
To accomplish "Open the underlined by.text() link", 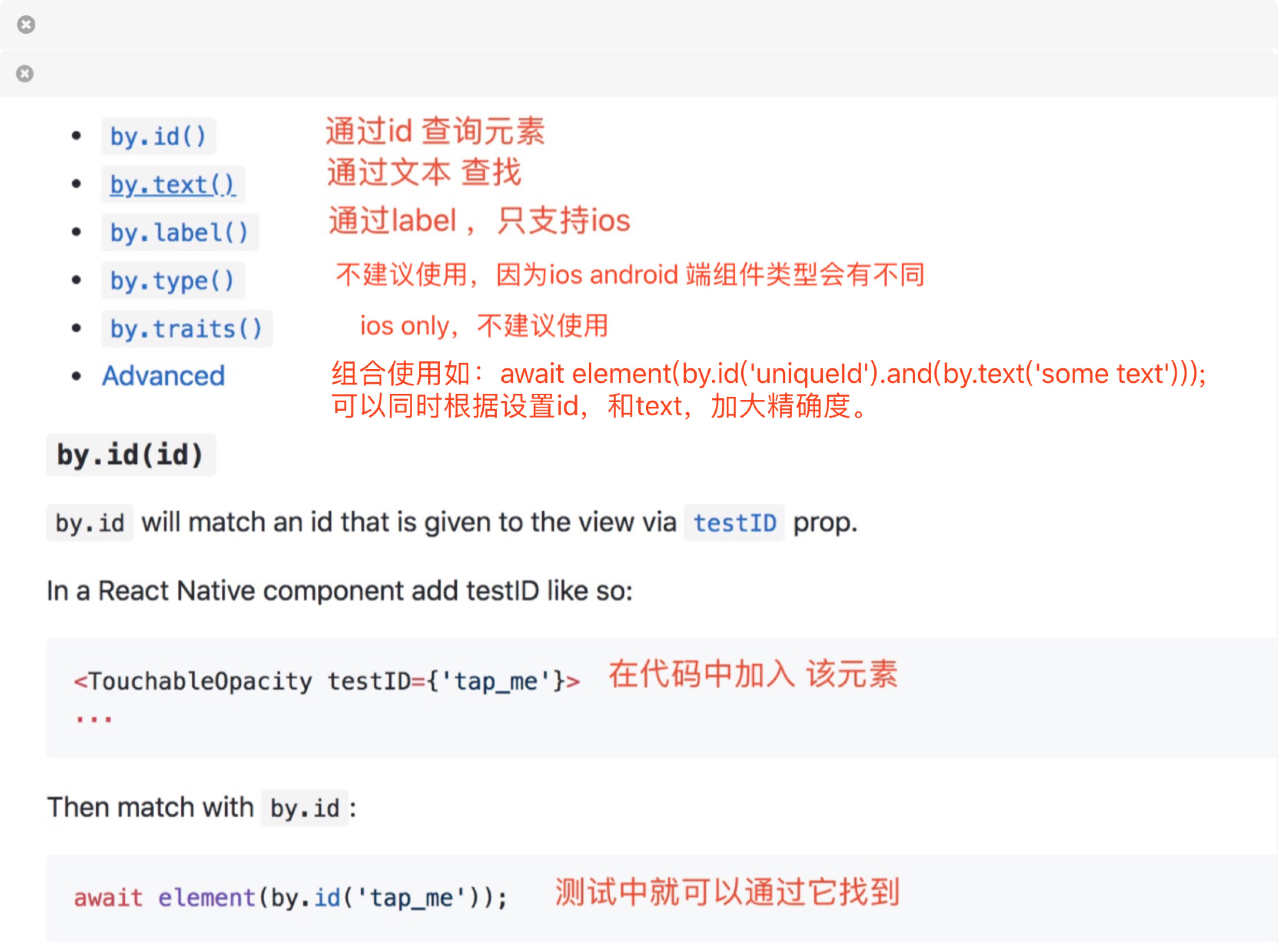I will 173,185.
